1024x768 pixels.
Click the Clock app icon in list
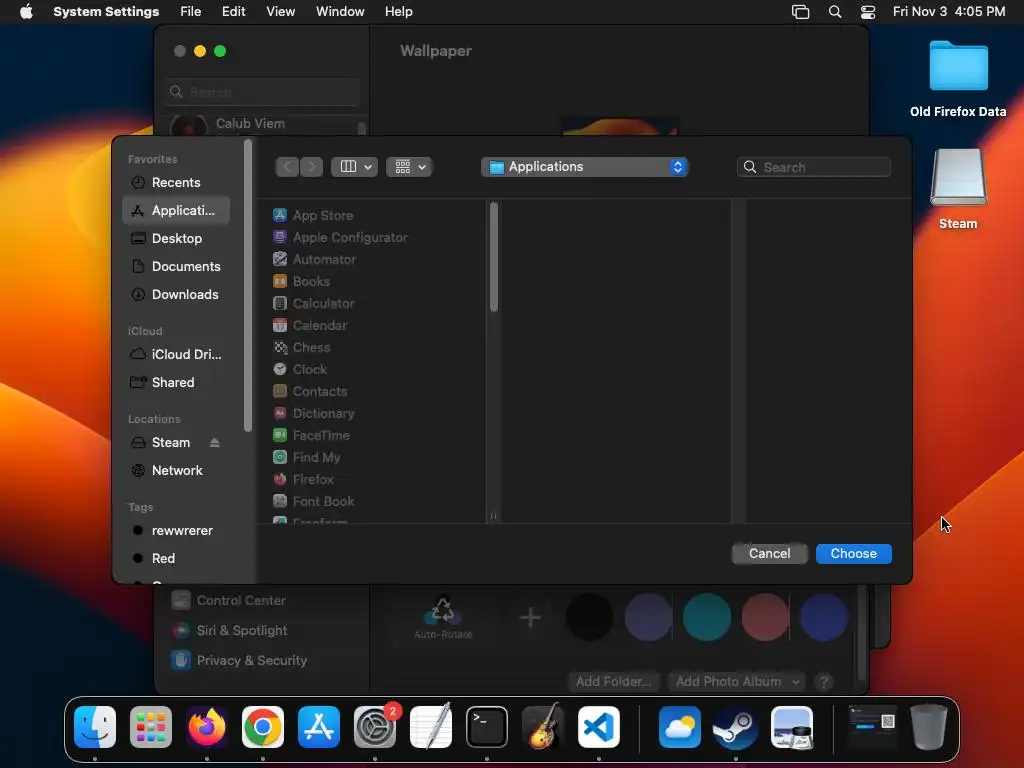280,369
